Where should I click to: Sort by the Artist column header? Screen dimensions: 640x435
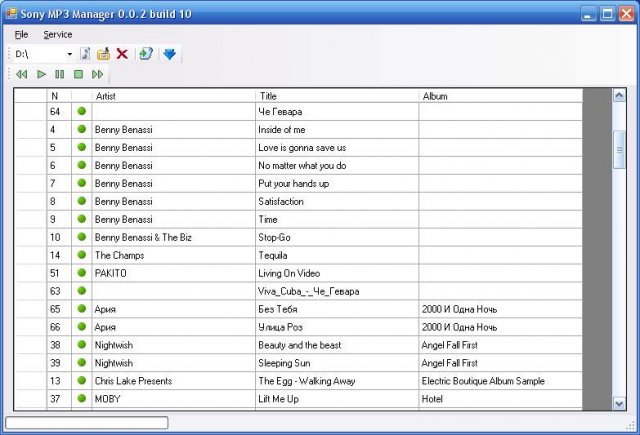coord(173,96)
